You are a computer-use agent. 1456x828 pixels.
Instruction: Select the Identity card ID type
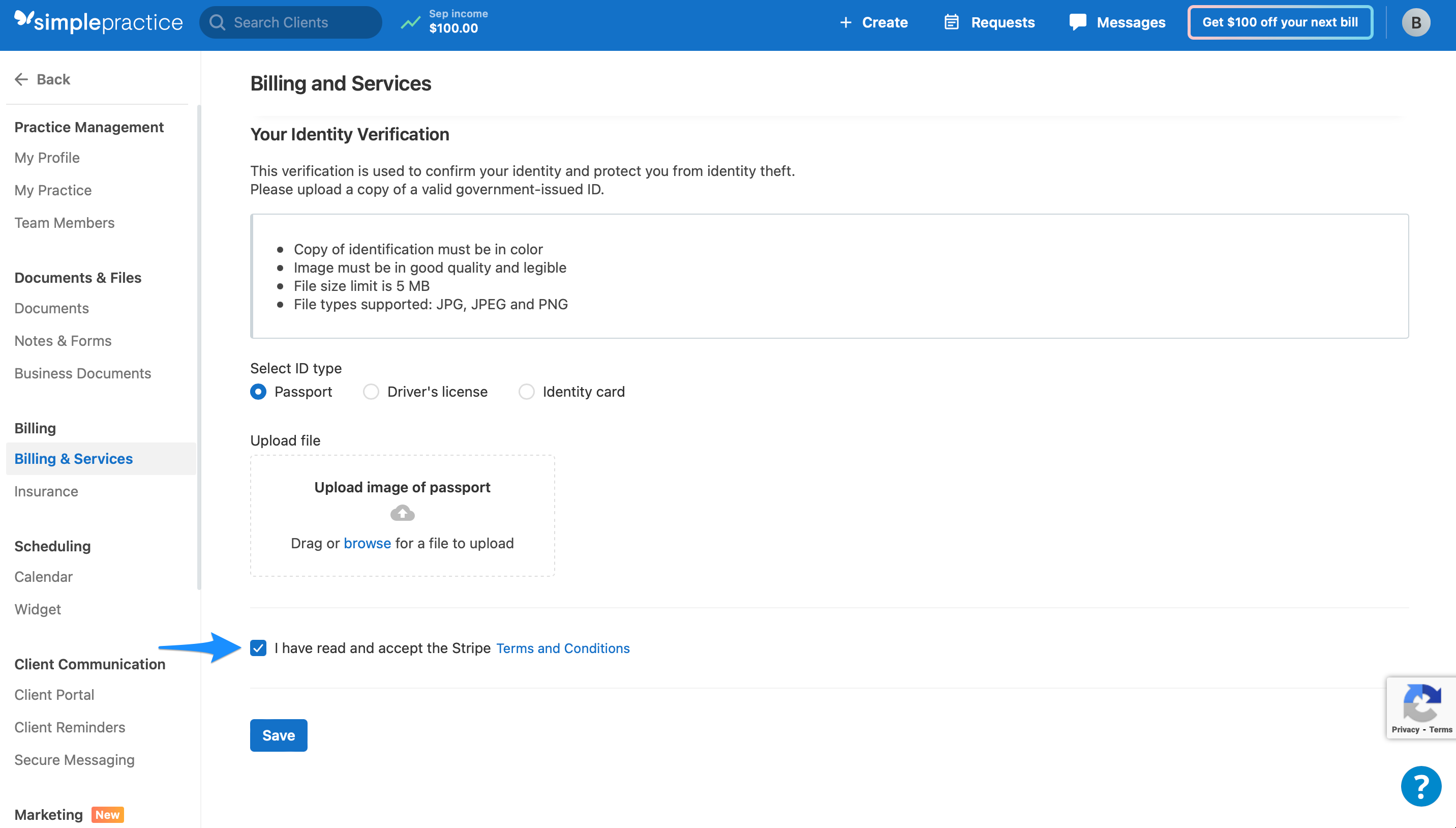pos(526,391)
